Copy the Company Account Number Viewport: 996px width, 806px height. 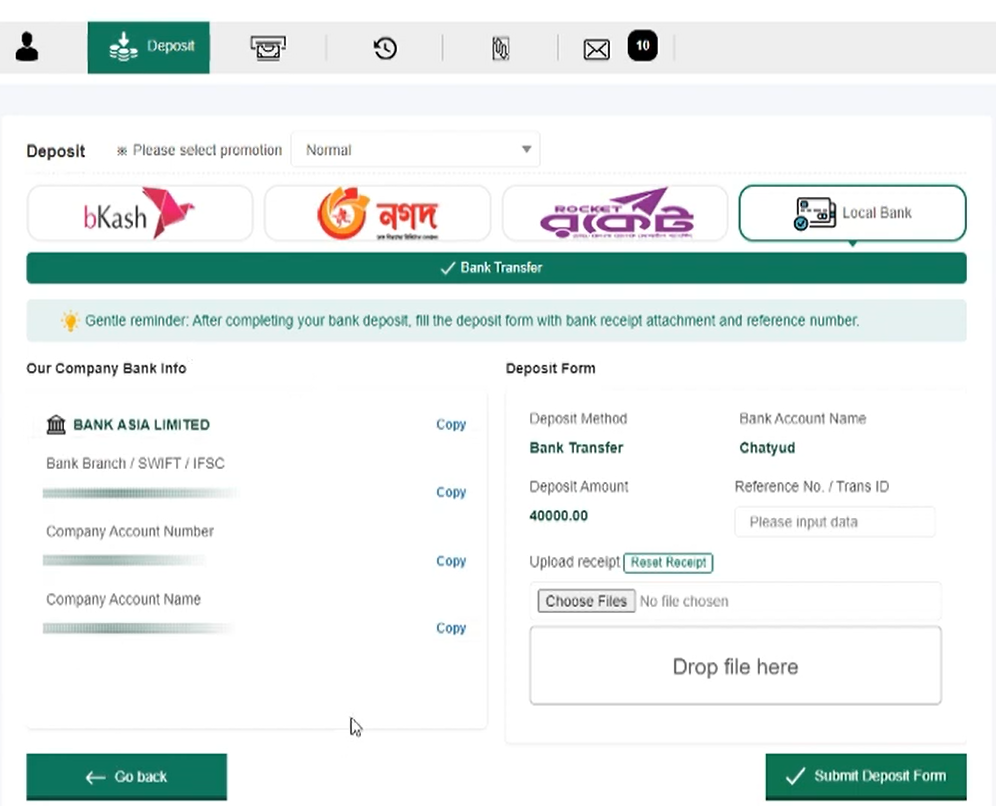(x=451, y=561)
